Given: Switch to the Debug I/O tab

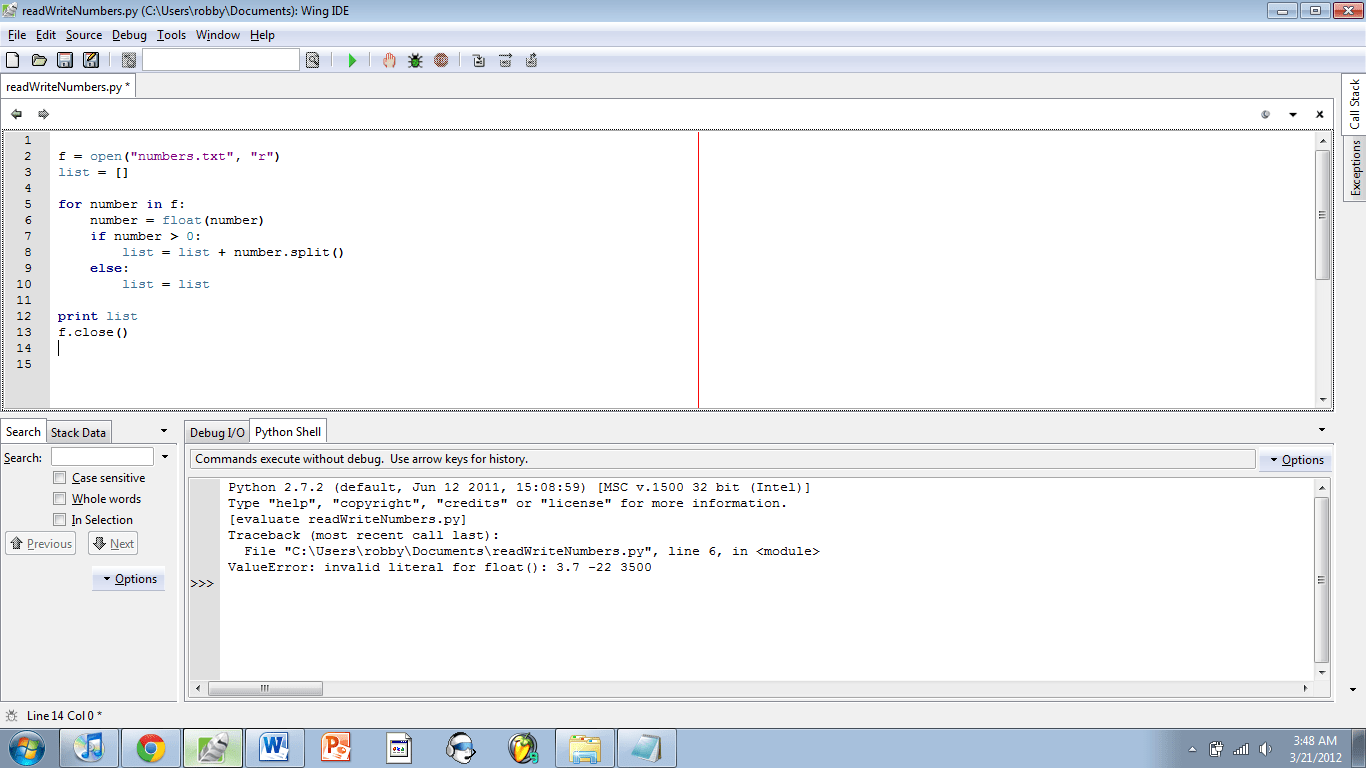Looking at the screenshot, I should 216,431.
